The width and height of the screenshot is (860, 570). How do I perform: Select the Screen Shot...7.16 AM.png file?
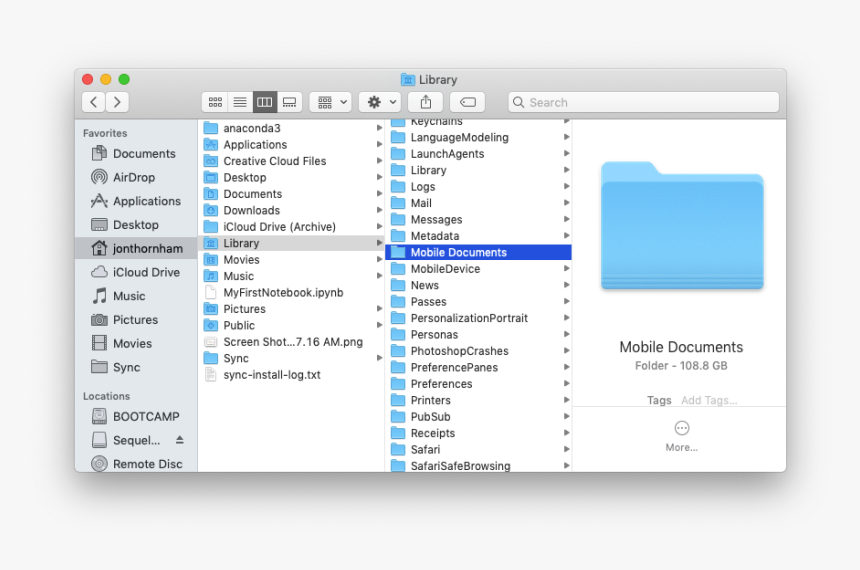pyautogui.click(x=291, y=342)
